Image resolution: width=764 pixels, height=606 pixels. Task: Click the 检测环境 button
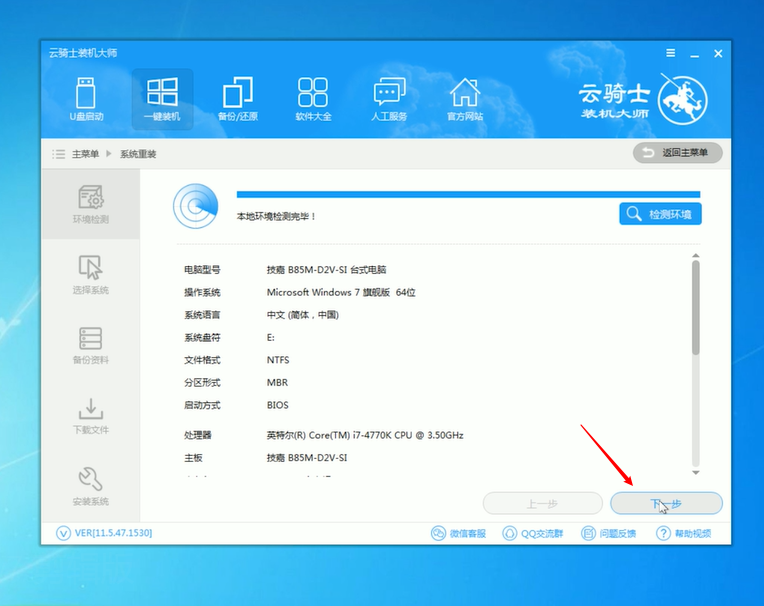(x=660, y=214)
